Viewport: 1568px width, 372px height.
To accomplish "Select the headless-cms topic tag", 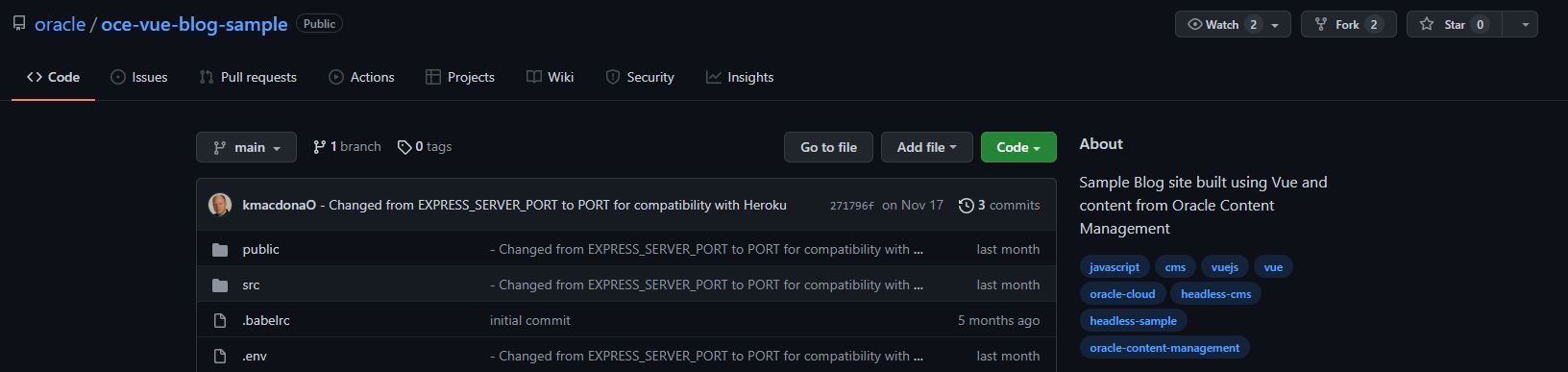I will (1215, 294).
